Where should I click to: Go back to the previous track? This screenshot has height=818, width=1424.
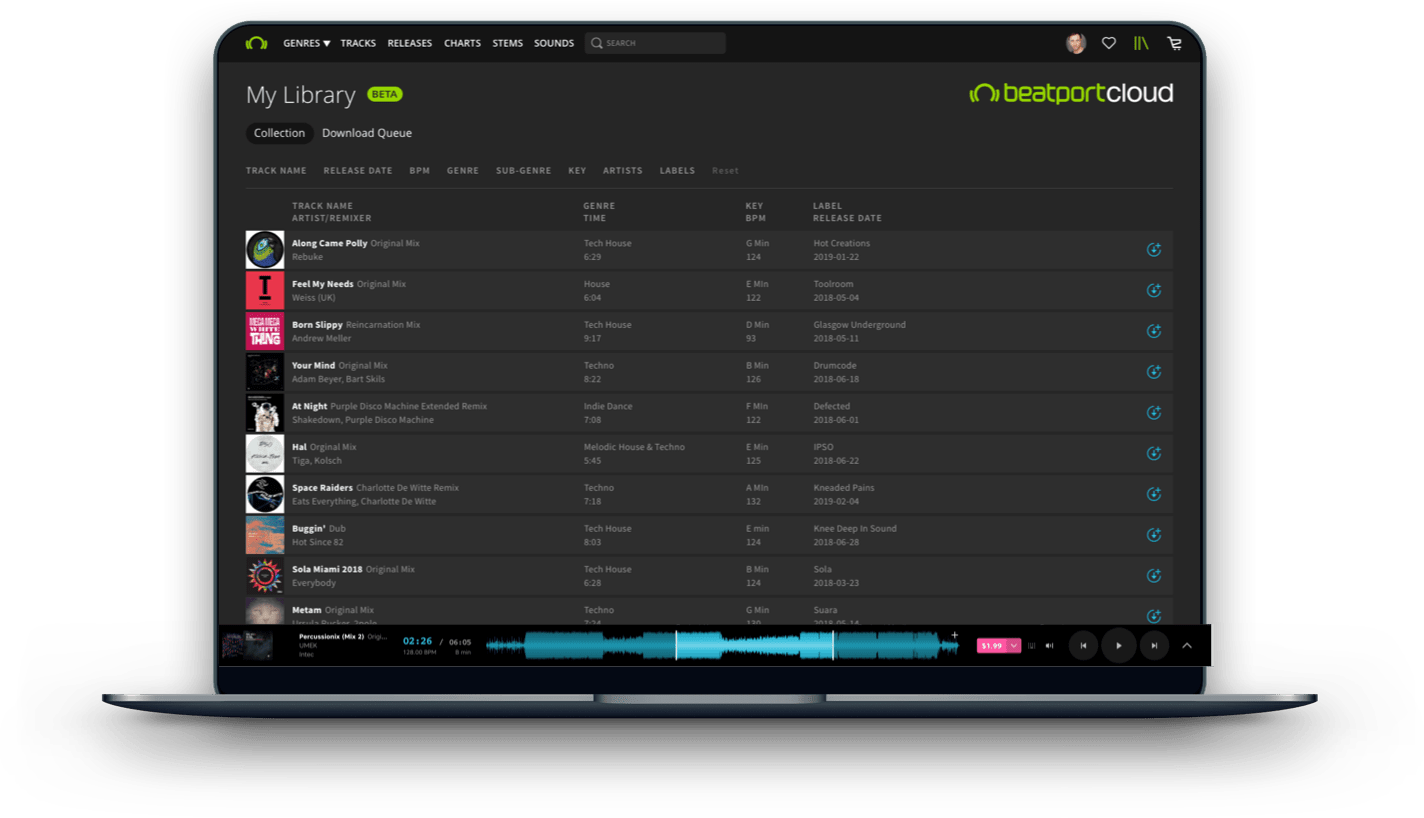[1083, 646]
